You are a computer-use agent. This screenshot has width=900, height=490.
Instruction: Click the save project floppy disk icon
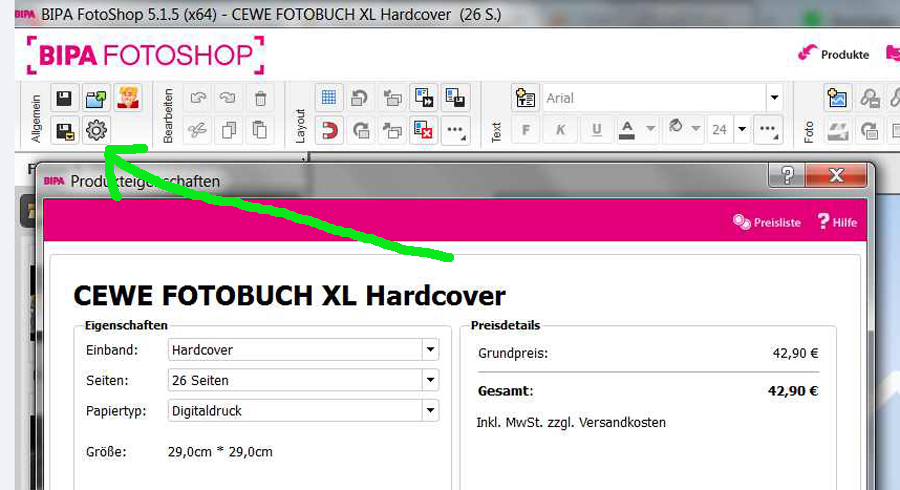(64, 98)
